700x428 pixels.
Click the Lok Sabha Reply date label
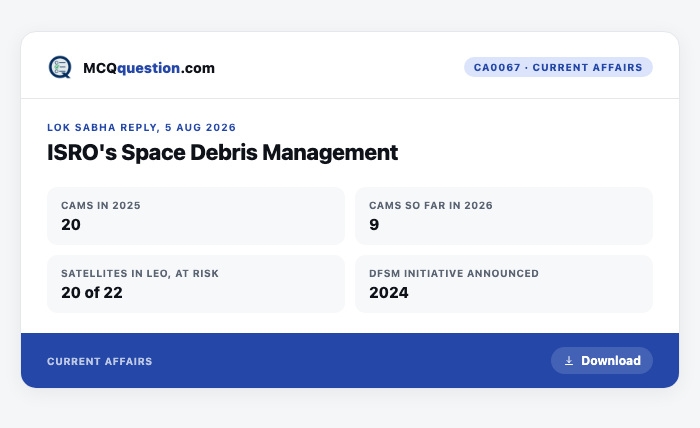[142, 128]
